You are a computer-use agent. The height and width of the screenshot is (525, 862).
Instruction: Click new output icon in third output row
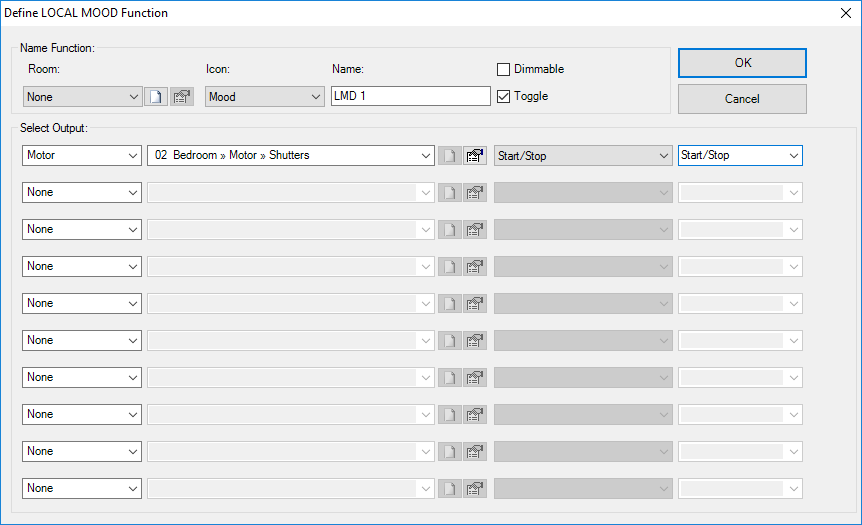[x=450, y=230]
